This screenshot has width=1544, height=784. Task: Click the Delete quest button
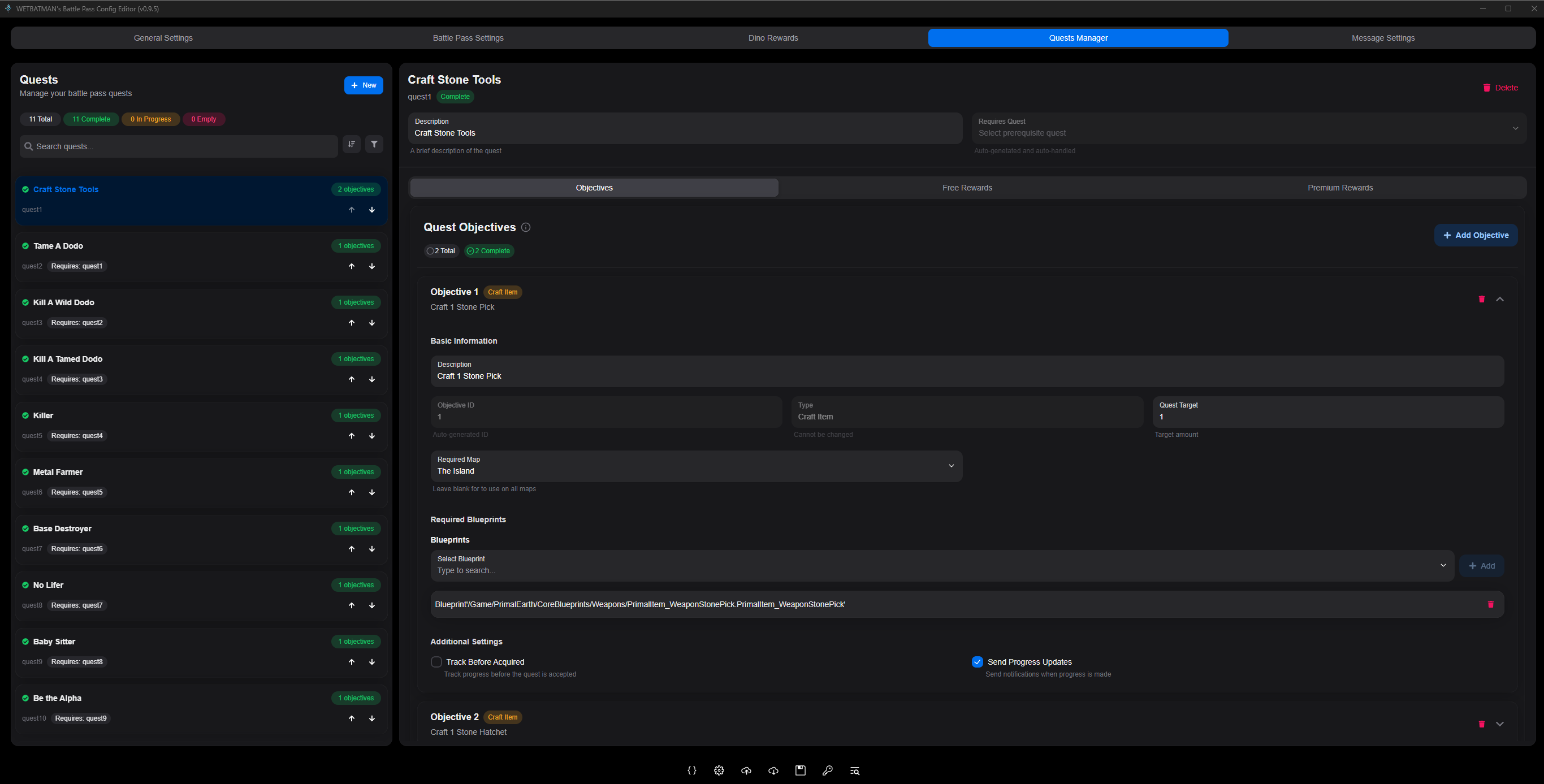coord(1500,88)
